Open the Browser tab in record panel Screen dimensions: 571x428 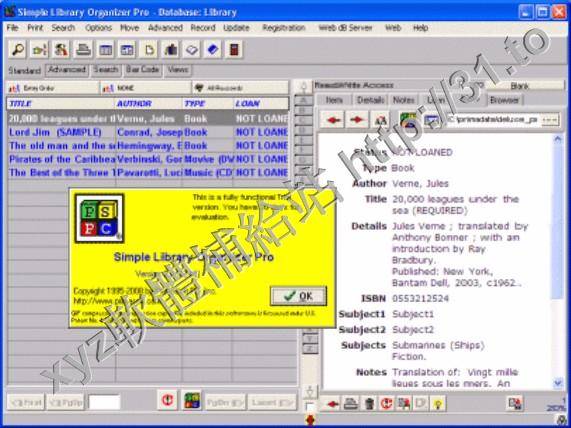(504, 100)
